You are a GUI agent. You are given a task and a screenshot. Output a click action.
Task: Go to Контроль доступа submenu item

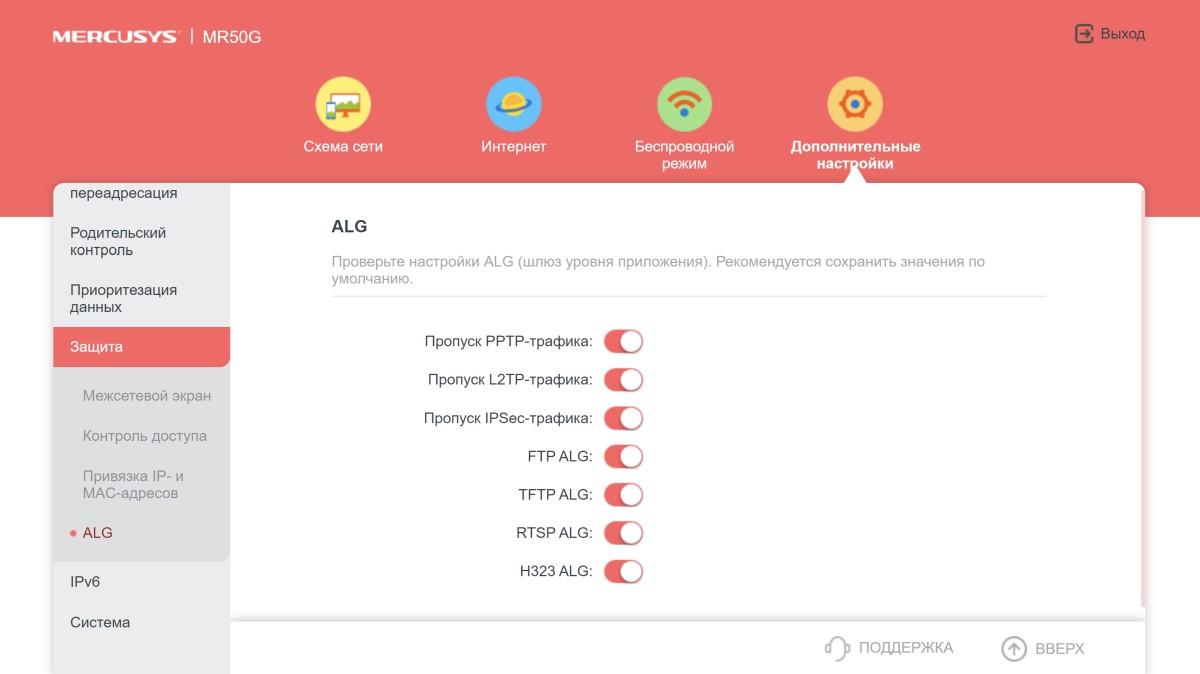pyautogui.click(x=145, y=436)
